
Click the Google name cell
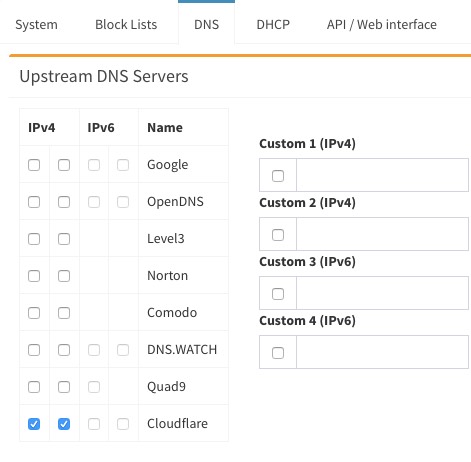[x=183, y=164]
